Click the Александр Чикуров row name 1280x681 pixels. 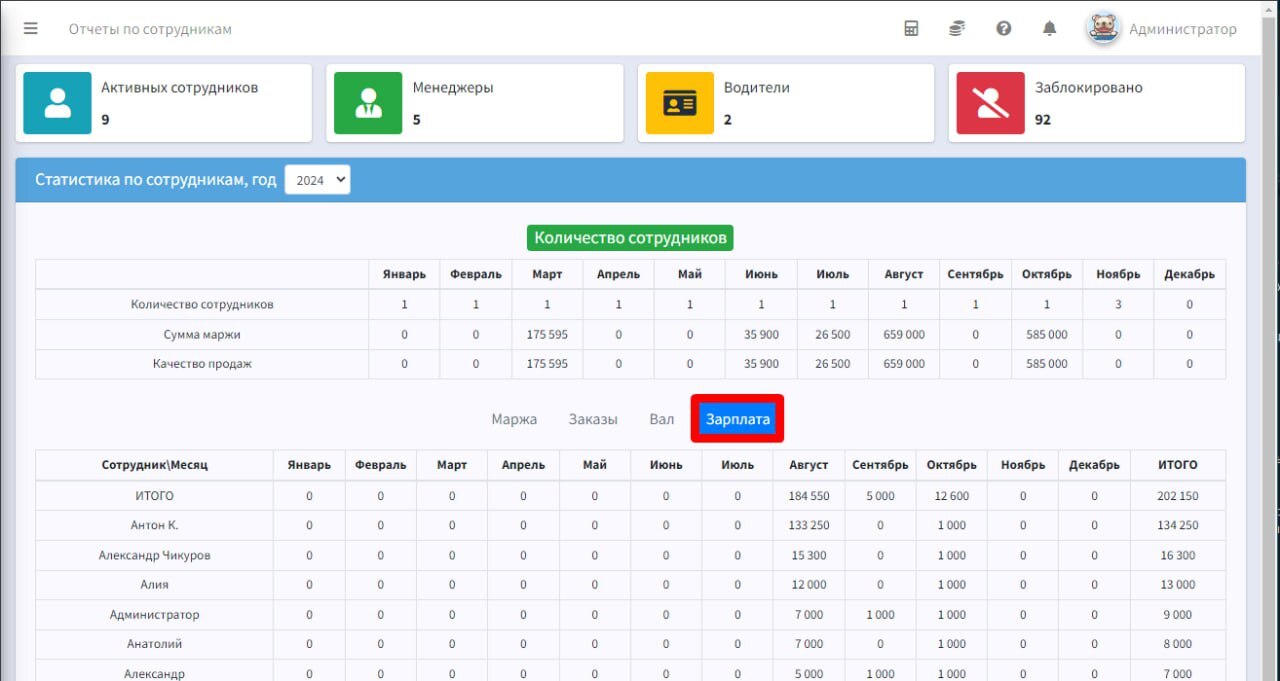(x=155, y=555)
